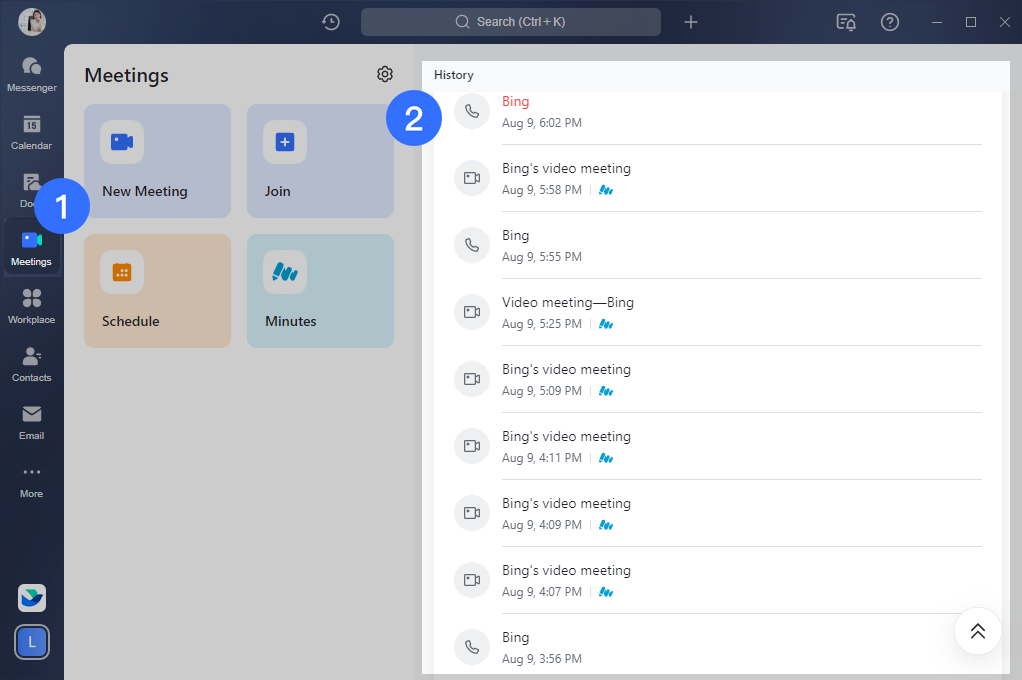Image resolution: width=1022 pixels, height=680 pixels.
Task: Click the plus icon beside search
Action: pos(691,22)
